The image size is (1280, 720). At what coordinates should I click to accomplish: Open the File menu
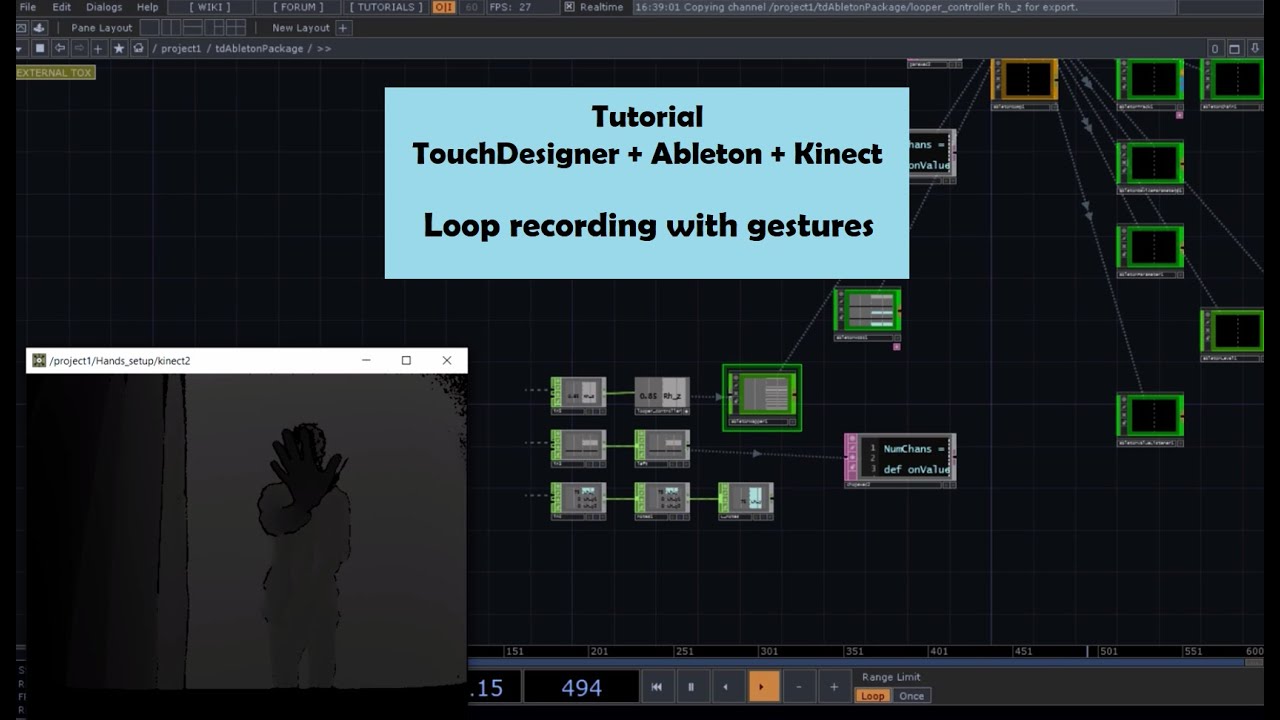(27, 7)
